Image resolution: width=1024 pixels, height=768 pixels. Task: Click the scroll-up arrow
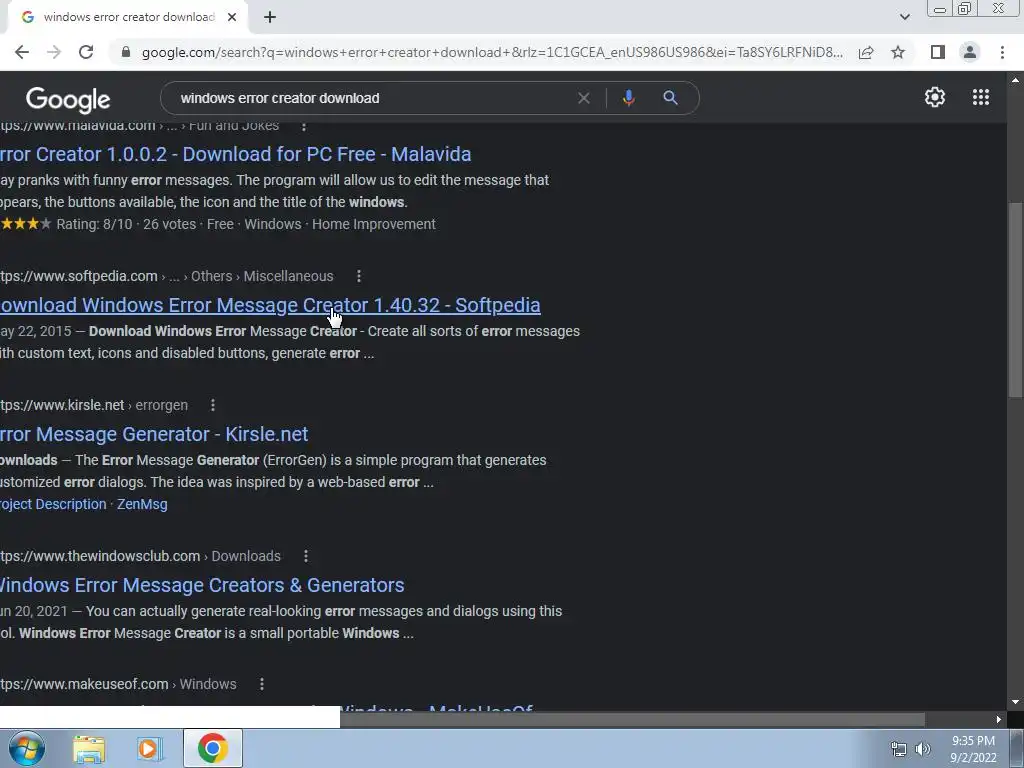coord(1015,80)
